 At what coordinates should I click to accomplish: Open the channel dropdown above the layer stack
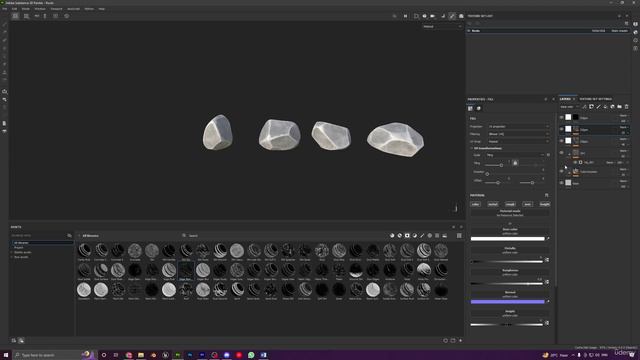pyautogui.click(x=569, y=107)
